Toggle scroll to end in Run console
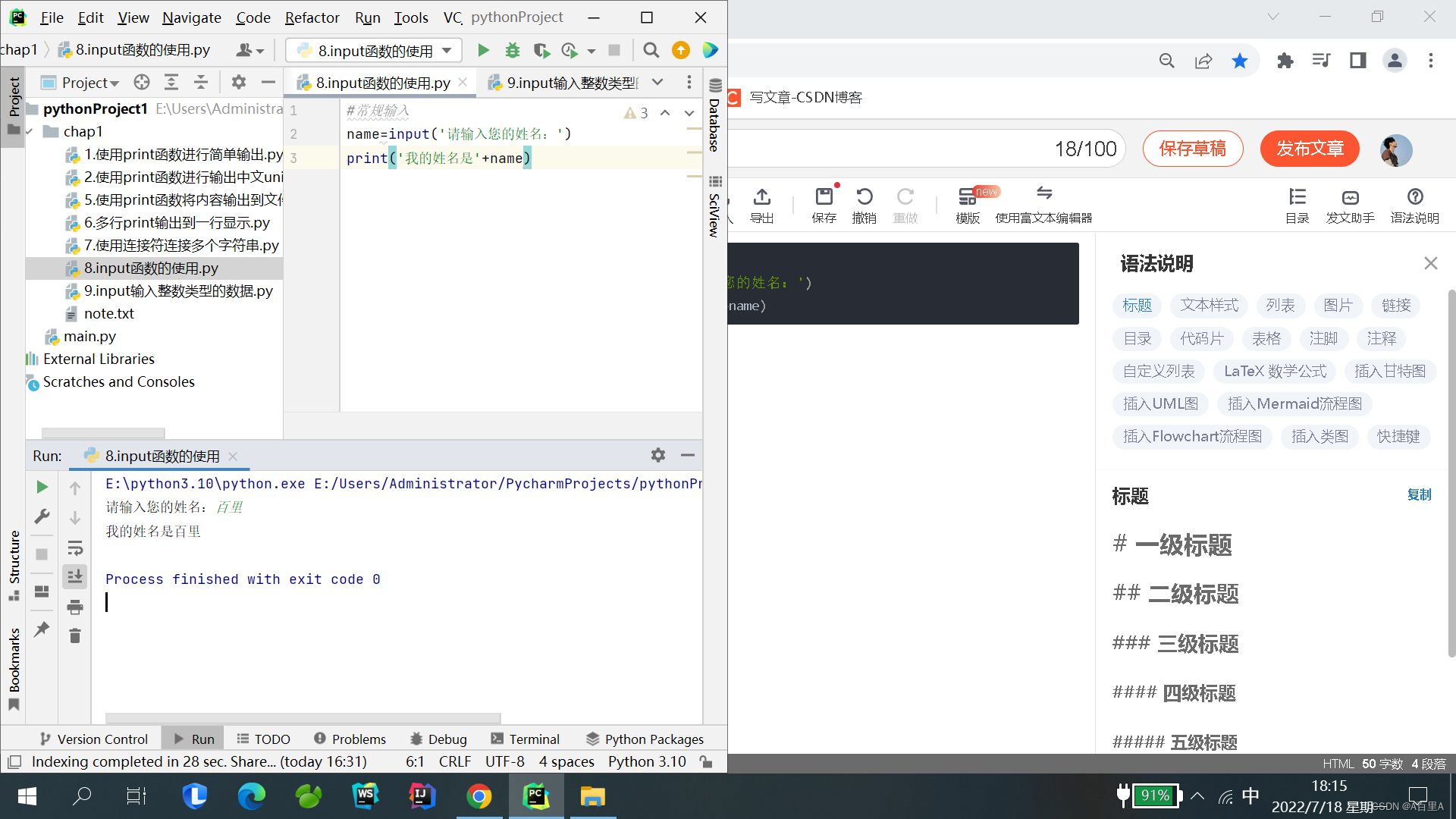 (74, 577)
